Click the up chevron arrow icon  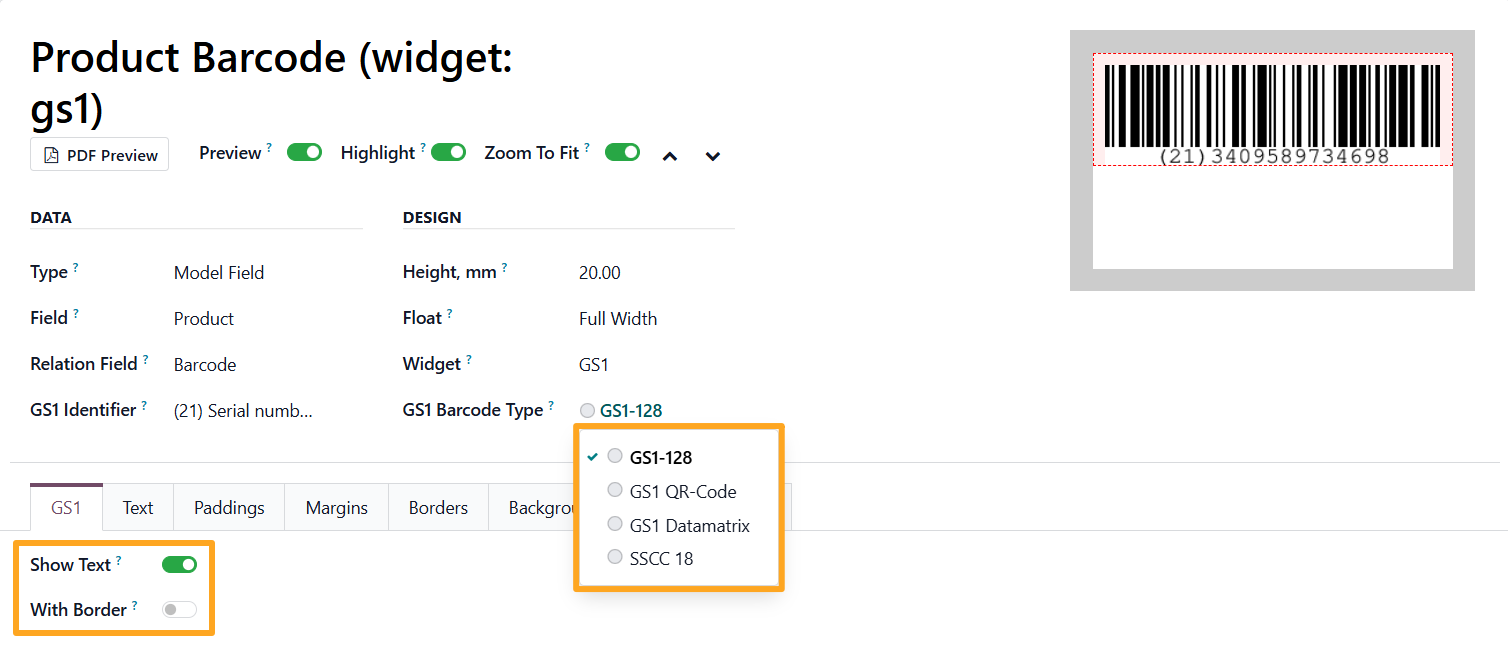pyautogui.click(x=670, y=156)
